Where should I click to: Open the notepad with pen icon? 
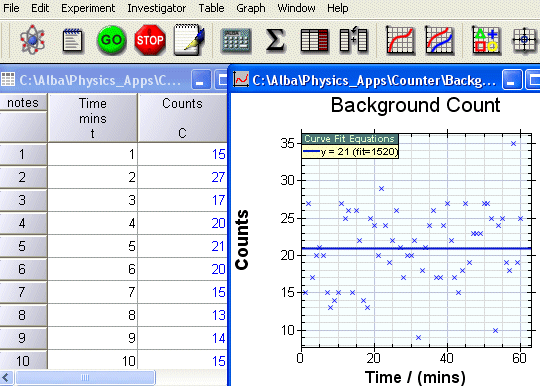coord(189,40)
